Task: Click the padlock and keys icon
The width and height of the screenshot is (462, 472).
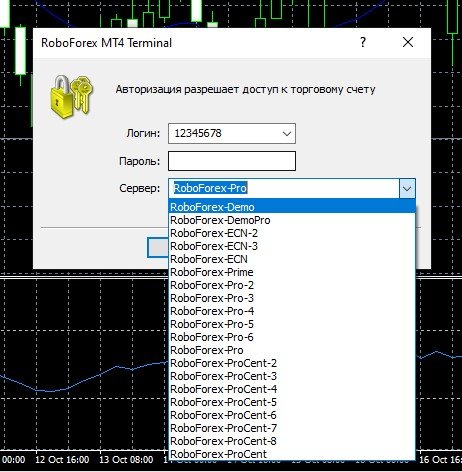Action: point(71,97)
